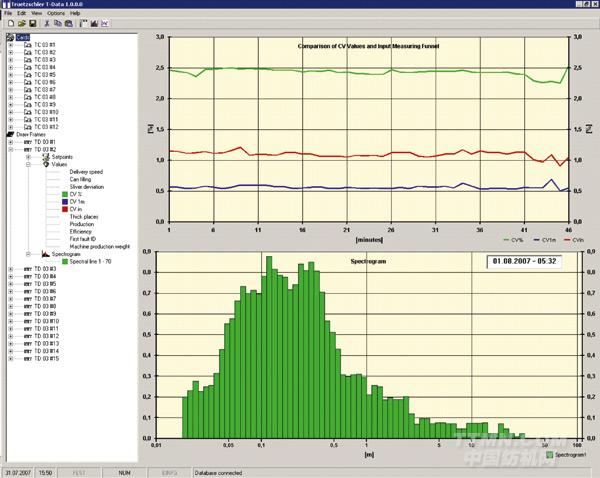The image size is (600, 478).
Task: Open the Options menu
Action: 55,13
